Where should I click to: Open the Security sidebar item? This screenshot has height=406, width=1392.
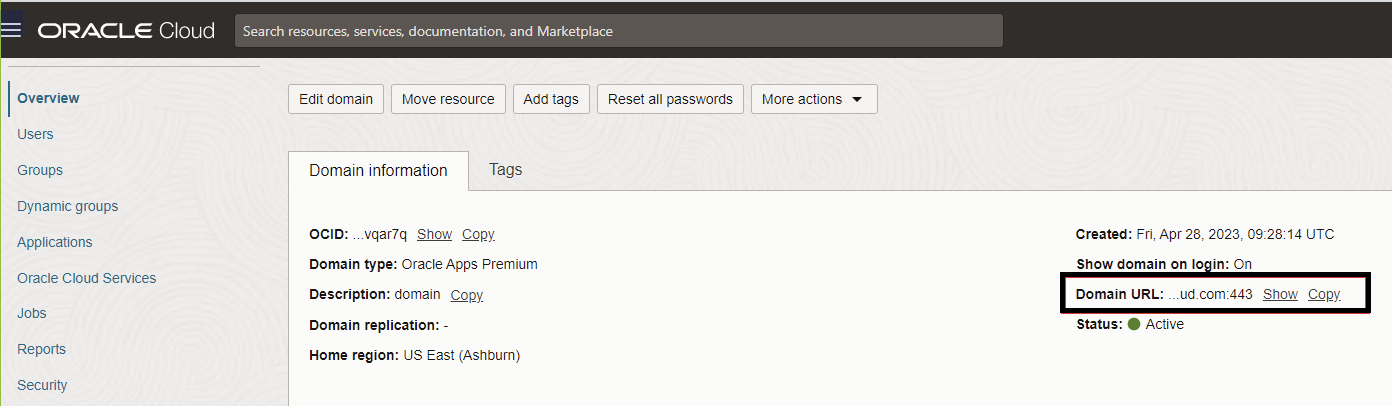pos(42,385)
